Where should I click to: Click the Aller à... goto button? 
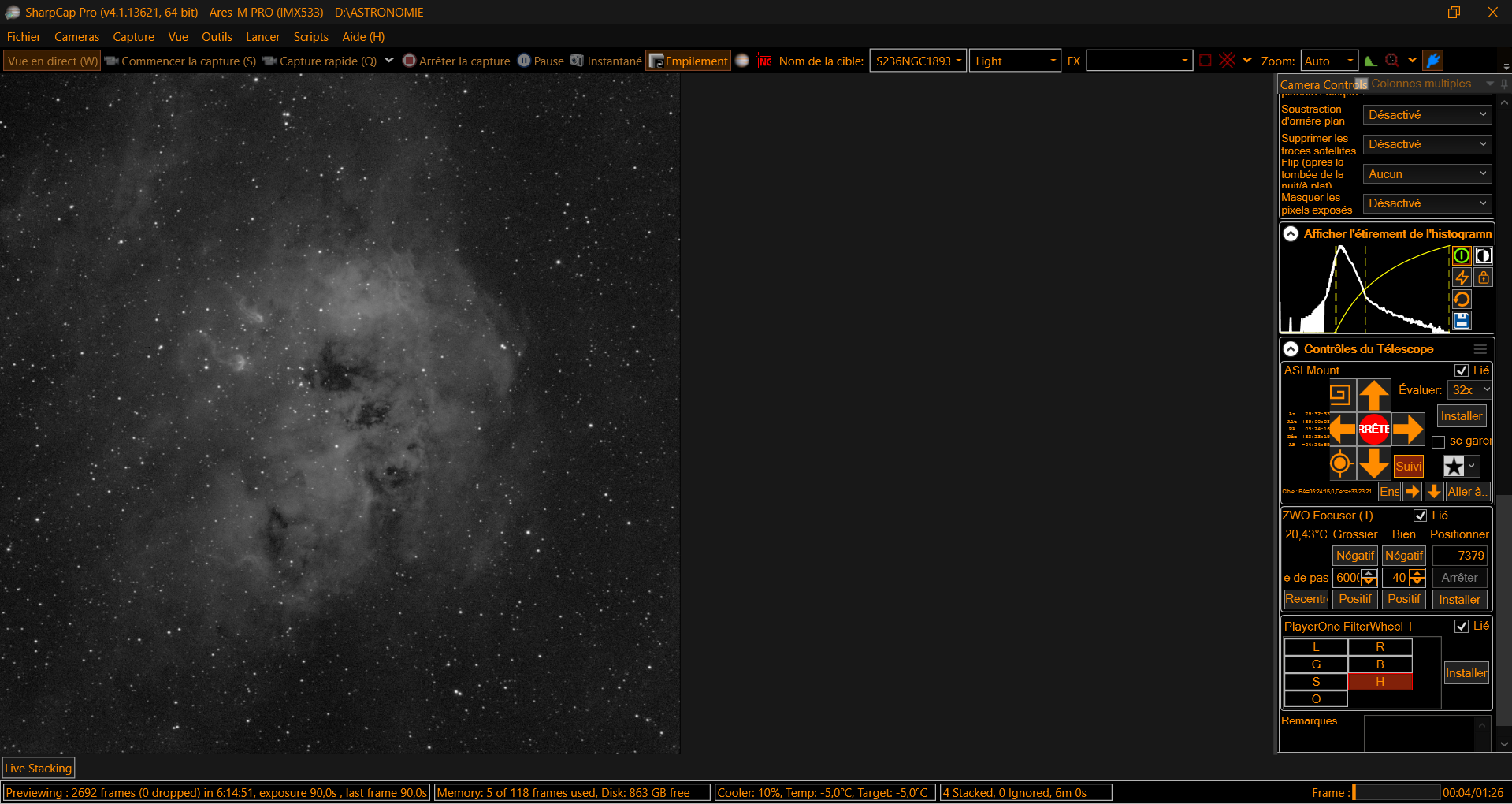pos(1467,492)
